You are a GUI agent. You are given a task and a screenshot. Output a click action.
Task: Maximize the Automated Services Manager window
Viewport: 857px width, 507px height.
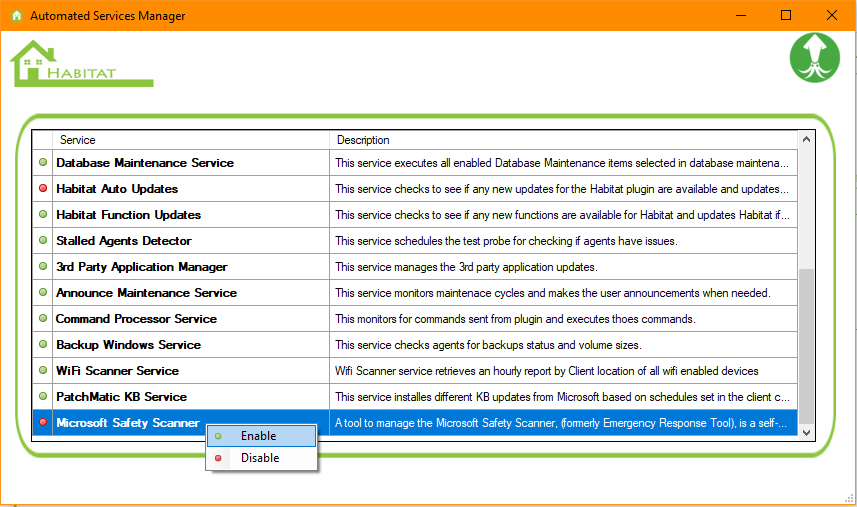pos(786,15)
